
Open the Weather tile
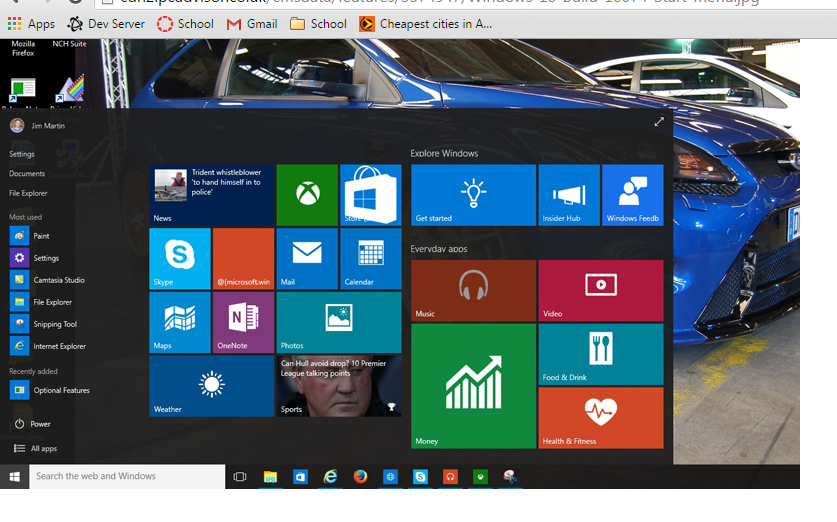point(211,386)
